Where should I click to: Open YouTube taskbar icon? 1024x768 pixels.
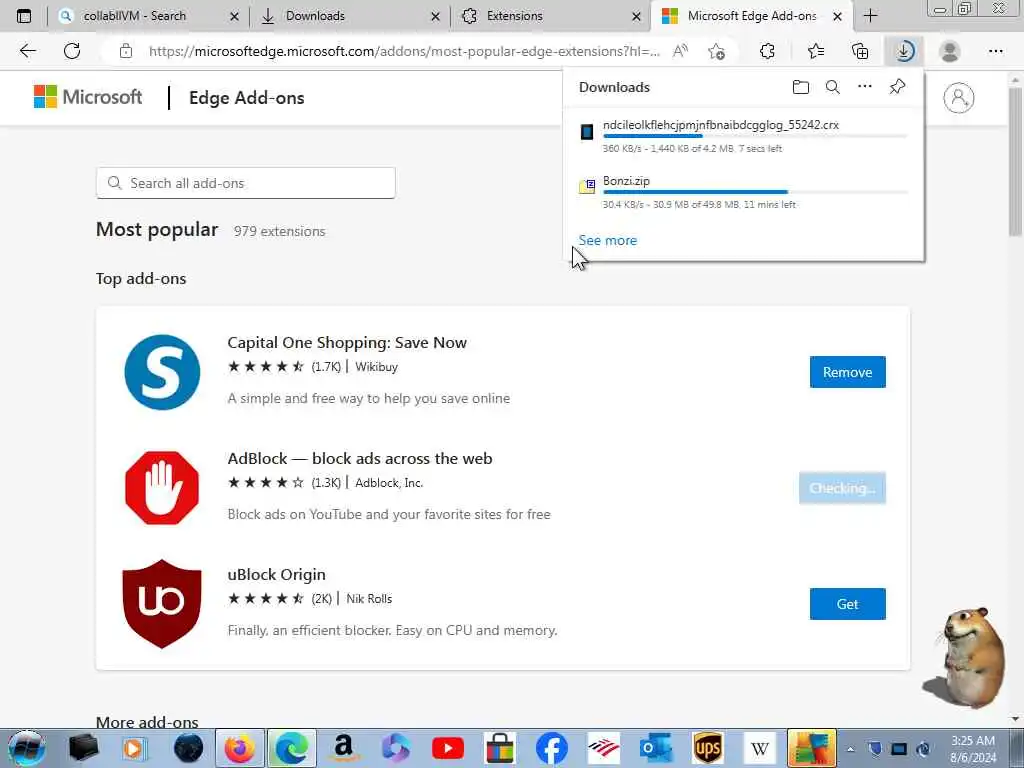[x=448, y=748]
